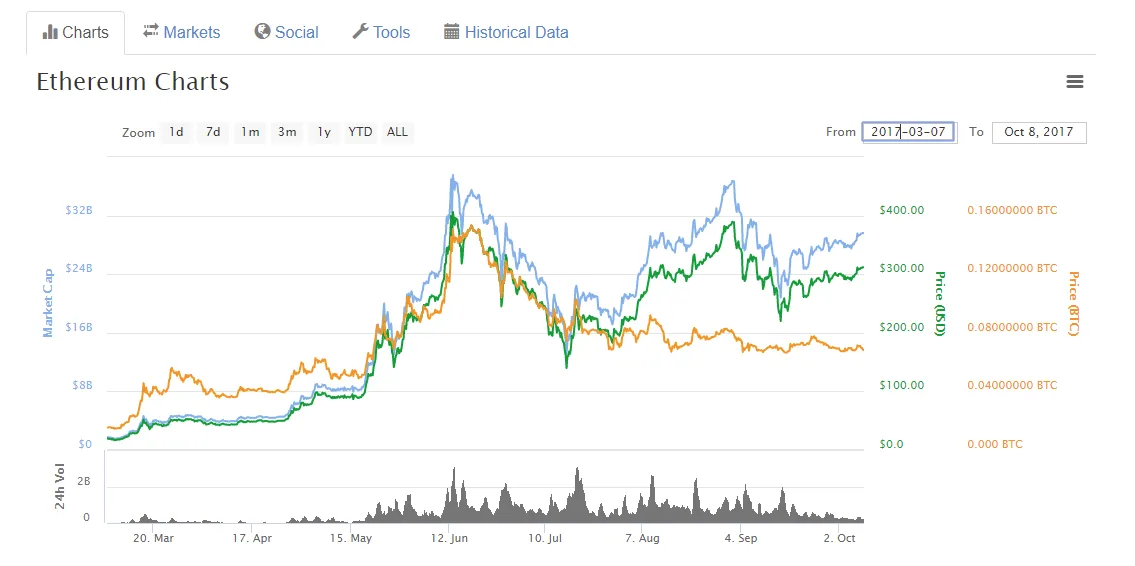Open the Social tab
Screen dimensions: 1135x566
click(287, 33)
